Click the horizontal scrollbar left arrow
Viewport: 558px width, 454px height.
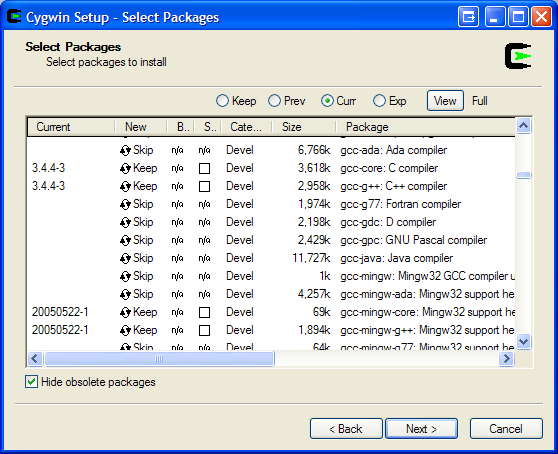pos(35,359)
